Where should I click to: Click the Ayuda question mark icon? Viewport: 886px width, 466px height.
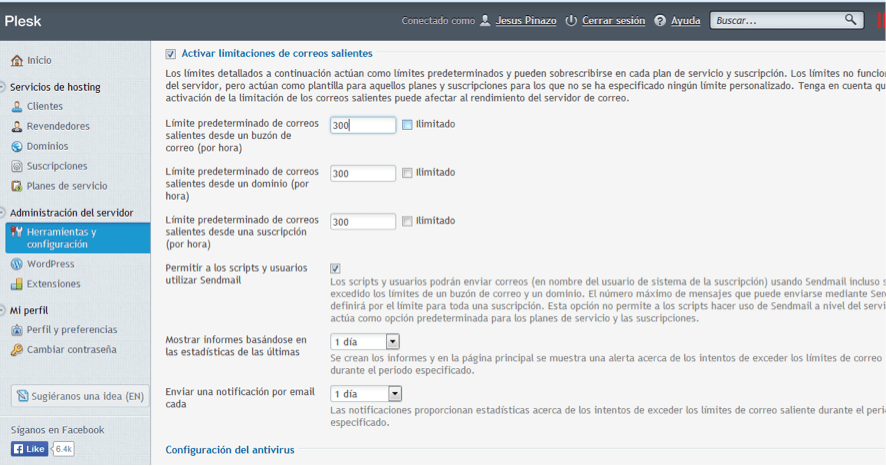(659, 21)
